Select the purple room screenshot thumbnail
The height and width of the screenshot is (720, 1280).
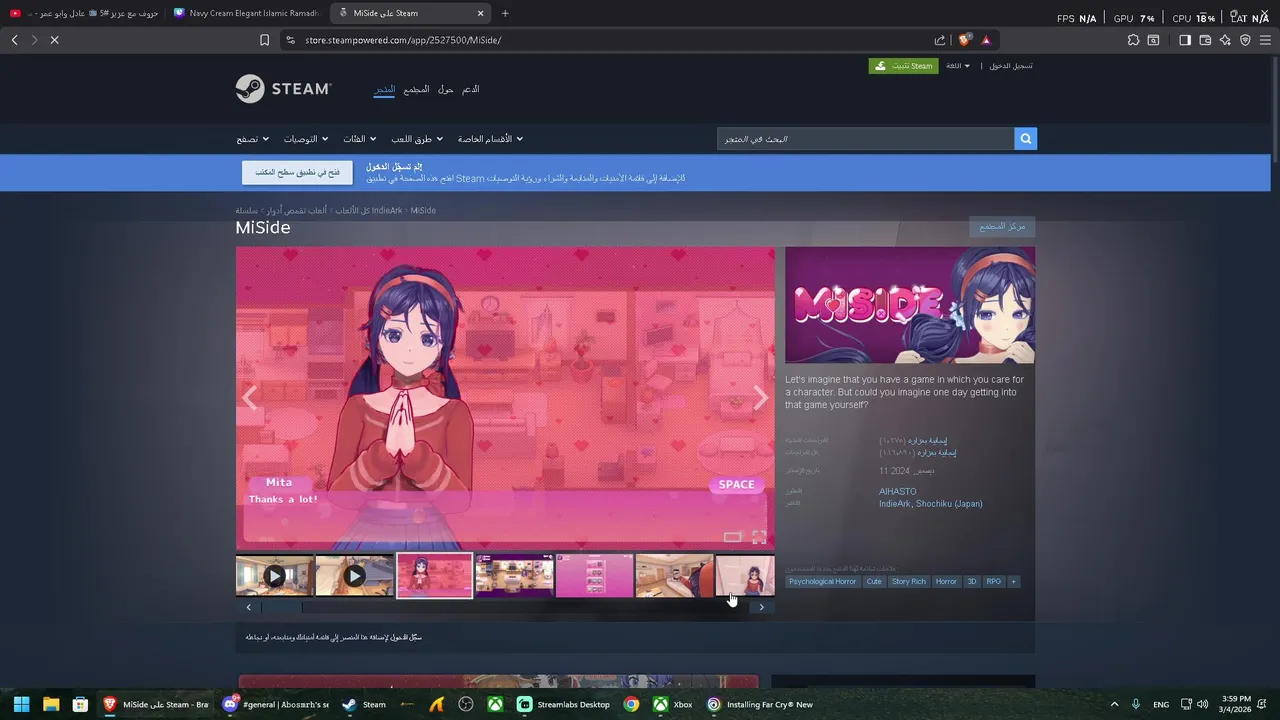point(514,576)
